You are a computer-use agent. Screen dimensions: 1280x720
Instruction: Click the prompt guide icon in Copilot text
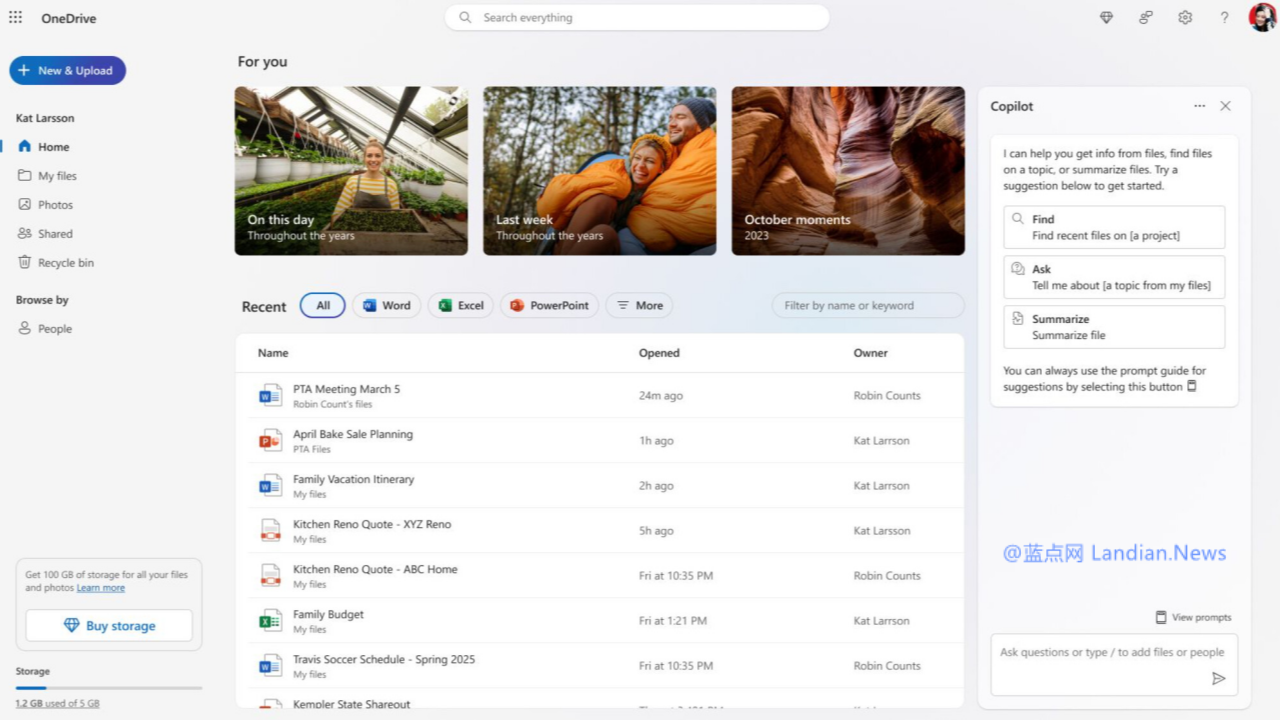pos(1191,386)
